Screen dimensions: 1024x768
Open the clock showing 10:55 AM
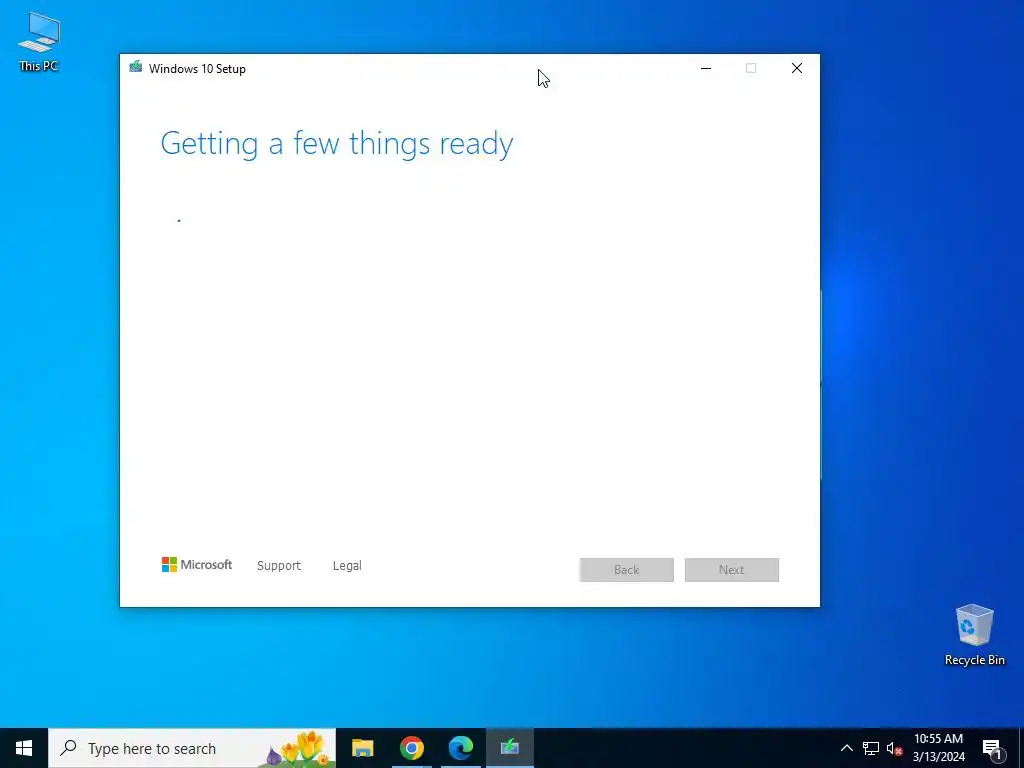(x=938, y=748)
